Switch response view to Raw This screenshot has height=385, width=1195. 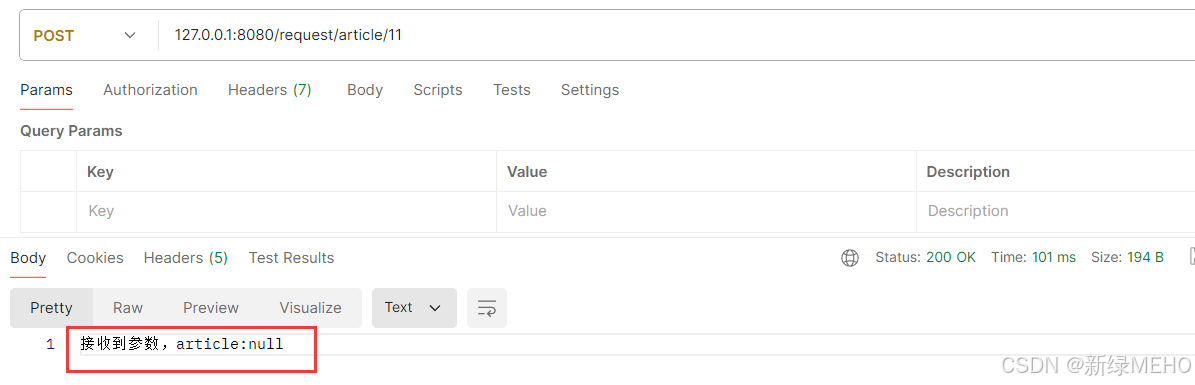point(128,308)
